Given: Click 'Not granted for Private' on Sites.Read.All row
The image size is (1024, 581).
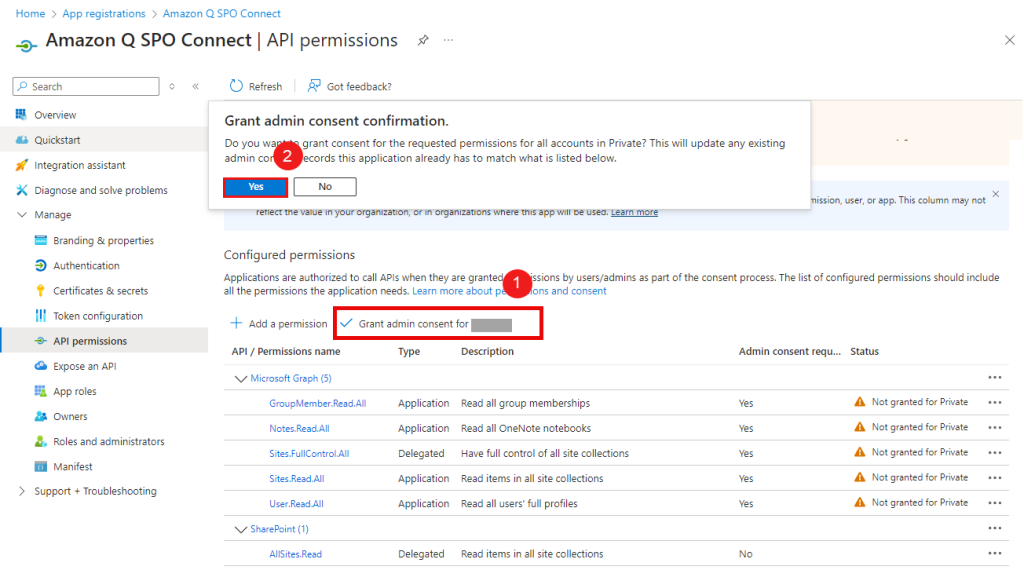Looking at the screenshot, I should 920,478.
